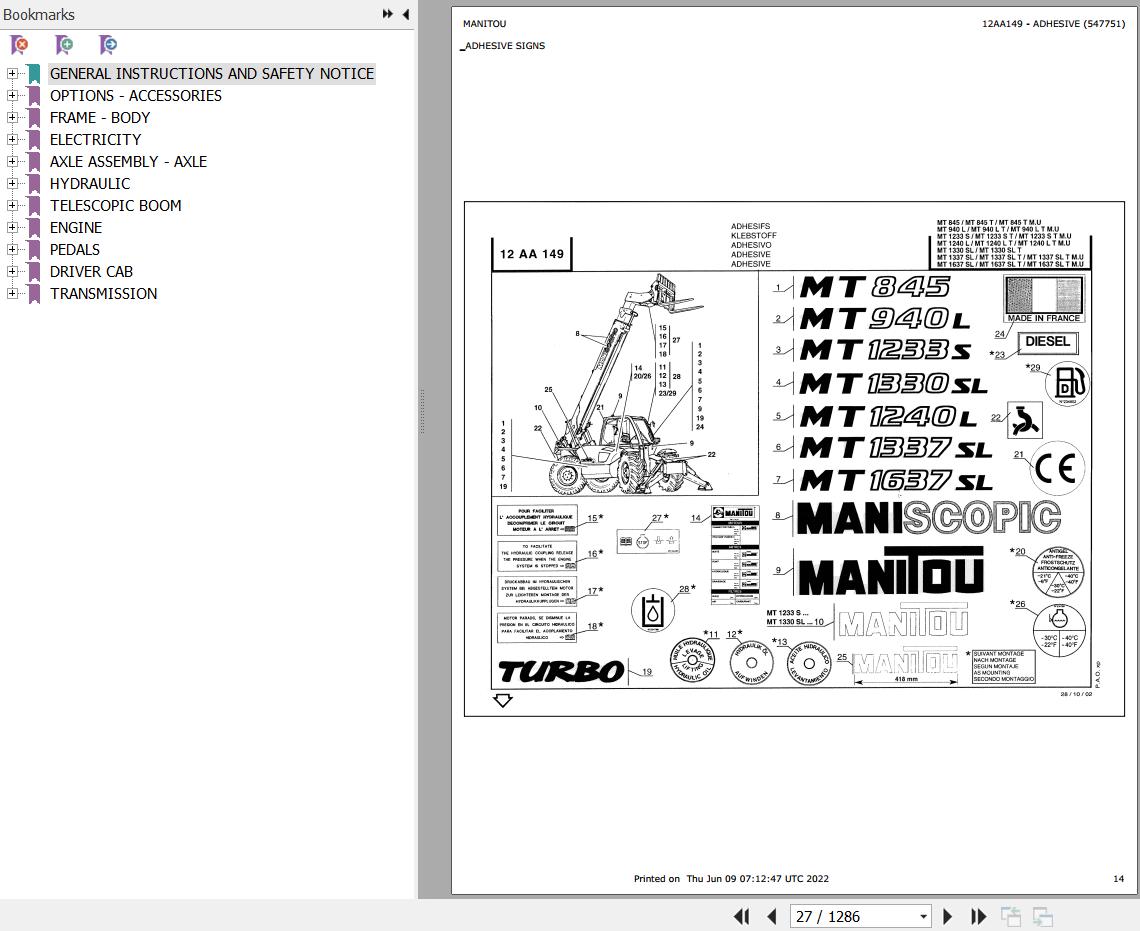
Task: Select the ELECTRICITY bookmark
Action: click(x=95, y=140)
